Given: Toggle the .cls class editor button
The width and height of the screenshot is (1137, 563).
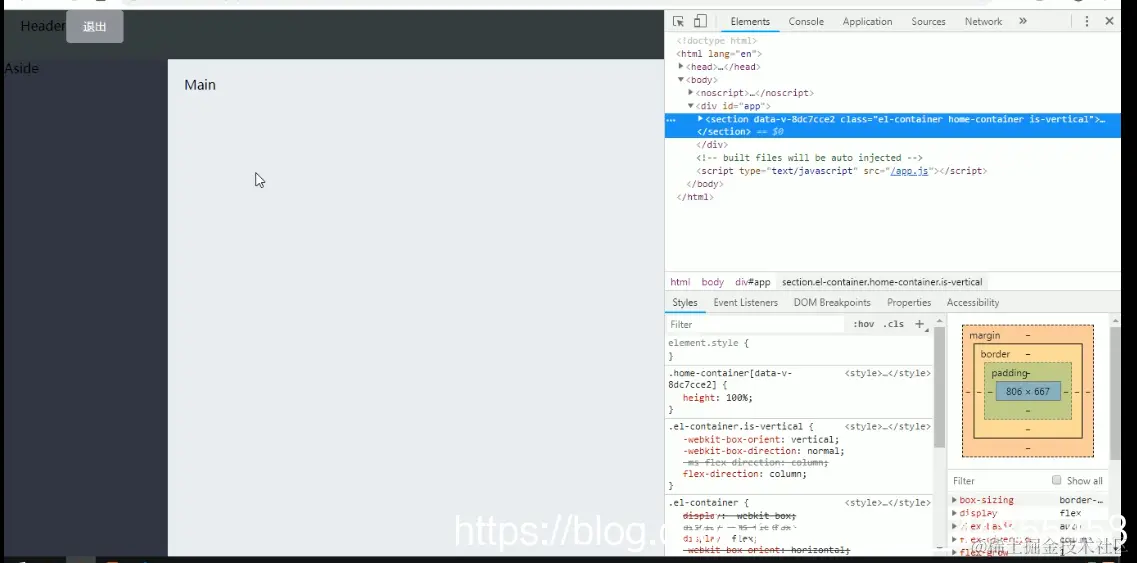Looking at the screenshot, I should point(893,324).
